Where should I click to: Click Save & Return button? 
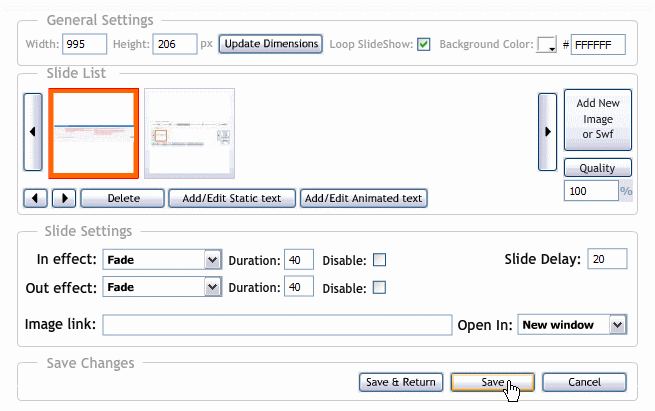click(401, 382)
